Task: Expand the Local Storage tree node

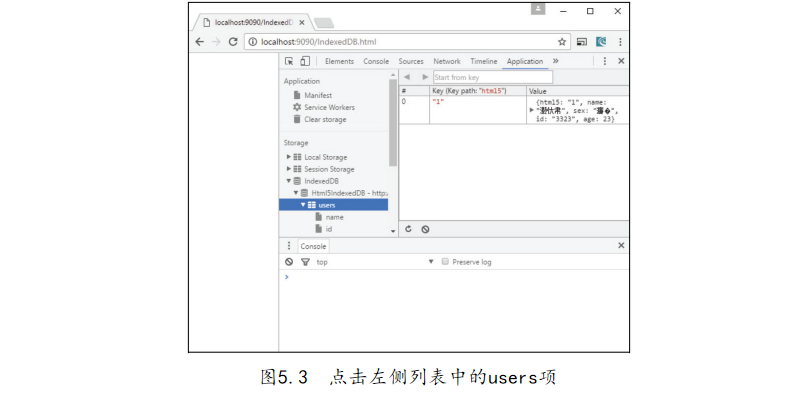Action: (289, 157)
